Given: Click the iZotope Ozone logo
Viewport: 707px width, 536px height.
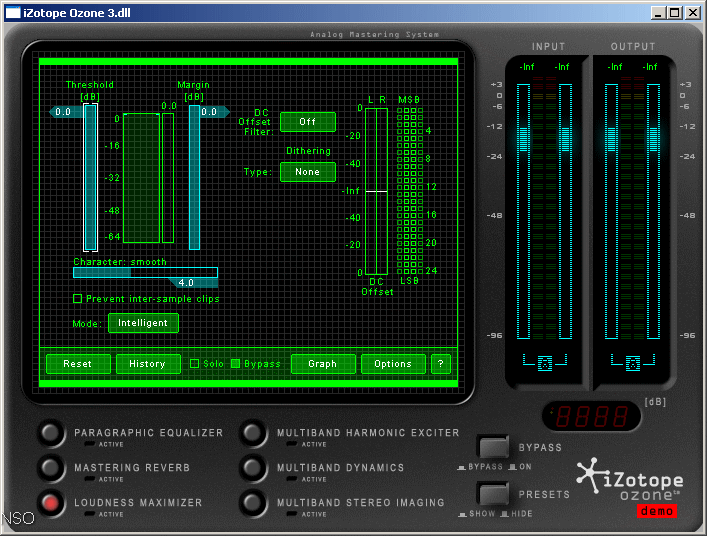Looking at the screenshot, I should click(x=629, y=480).
